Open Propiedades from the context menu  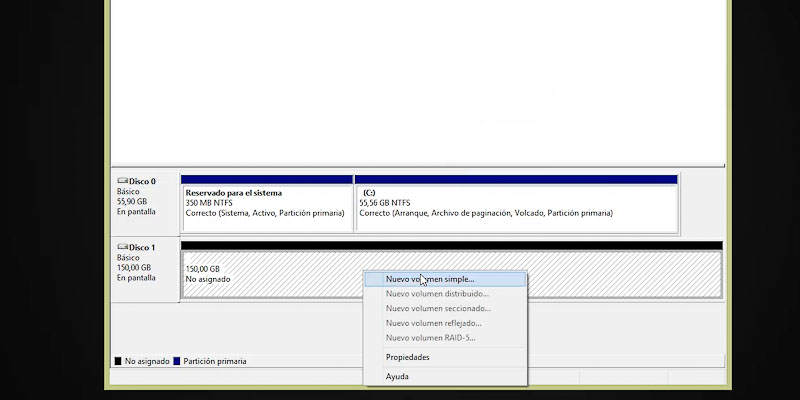click(445, 357)
